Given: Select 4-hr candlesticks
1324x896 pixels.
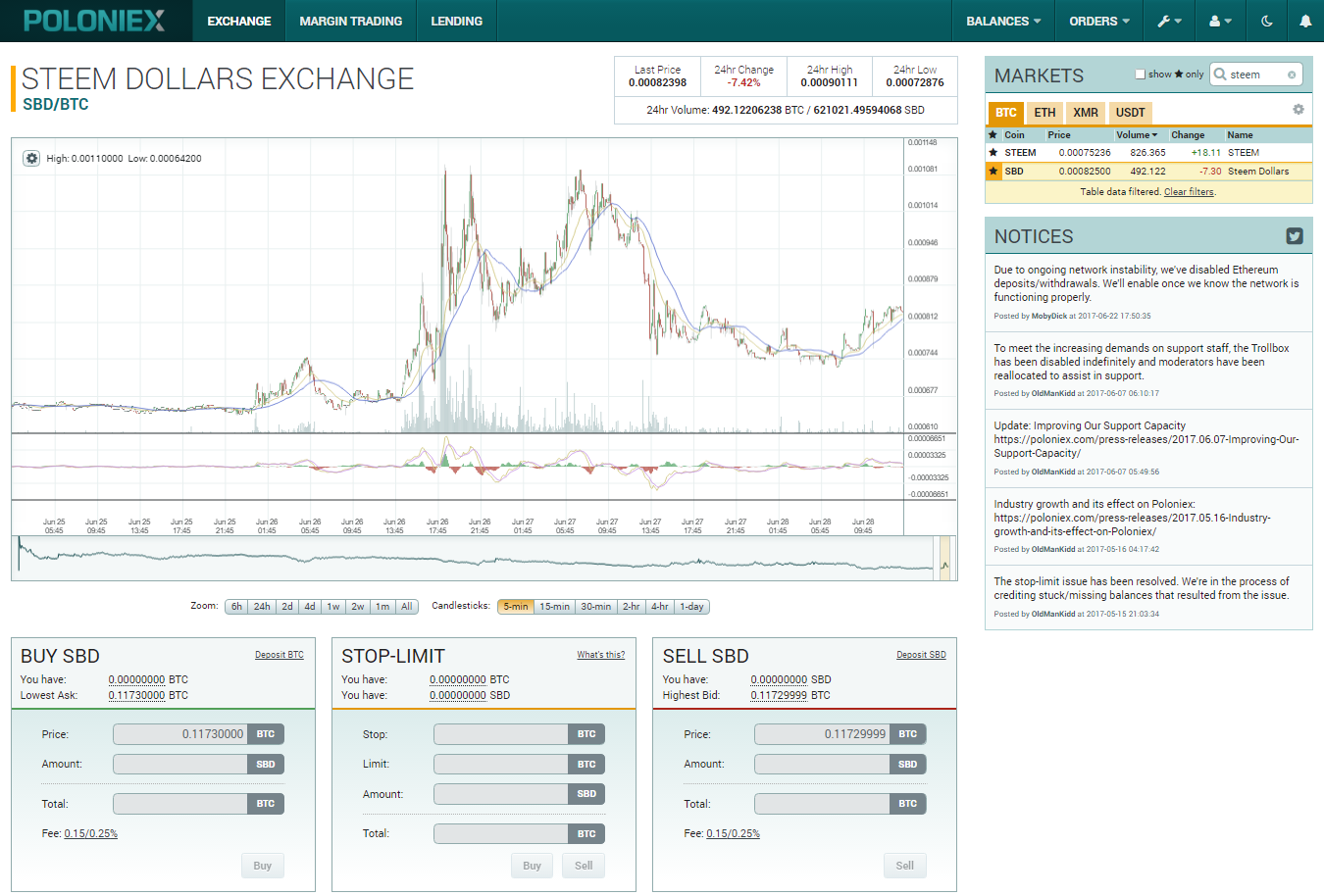Looking at the screenshot, I should pos(660,607).
